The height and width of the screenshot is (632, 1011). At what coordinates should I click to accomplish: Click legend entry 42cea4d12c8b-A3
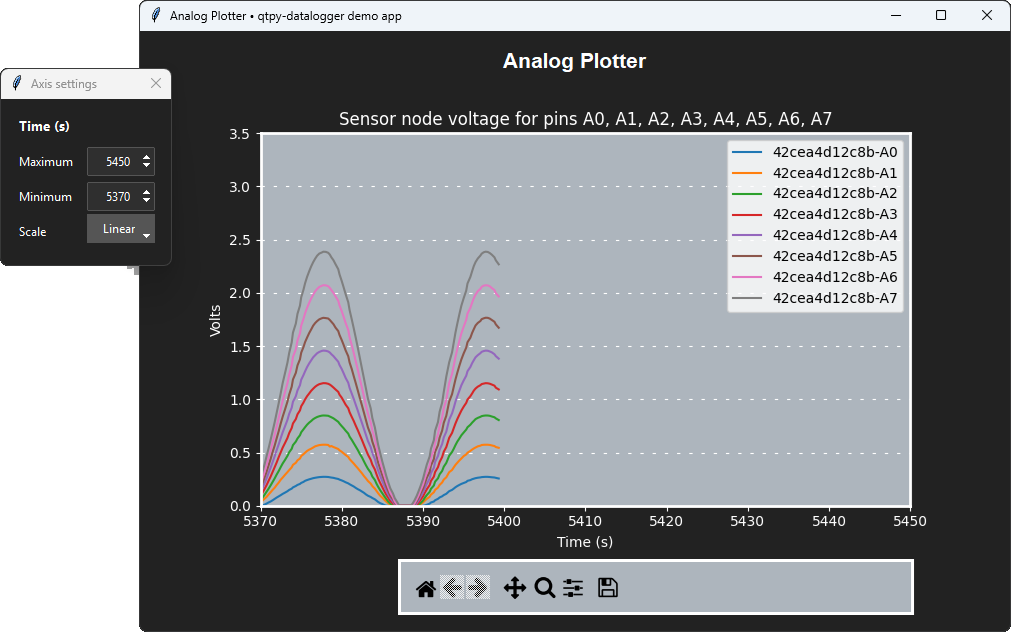[x=814, y=214]
